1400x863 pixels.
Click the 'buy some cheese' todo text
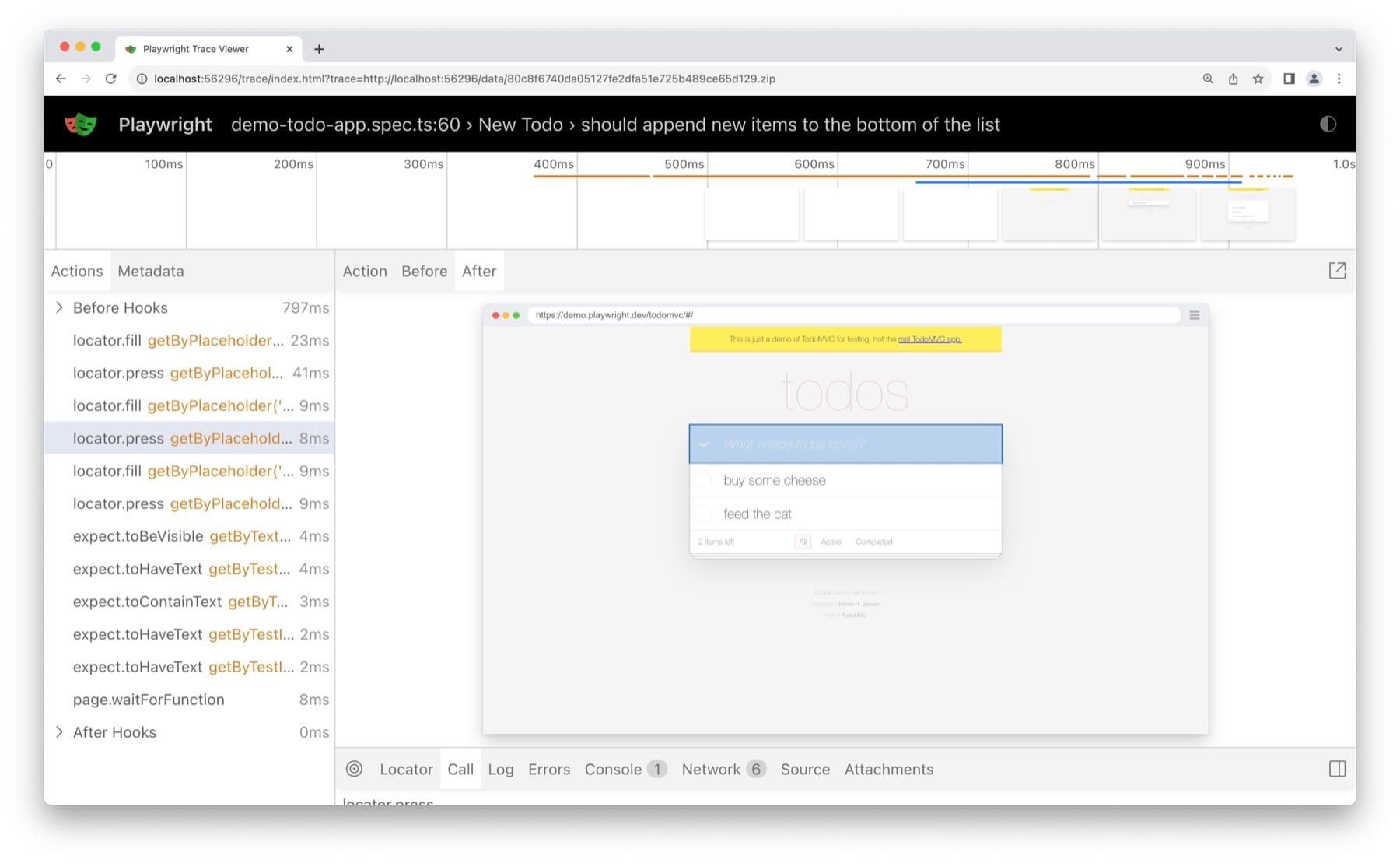click(x=775, y=480)
